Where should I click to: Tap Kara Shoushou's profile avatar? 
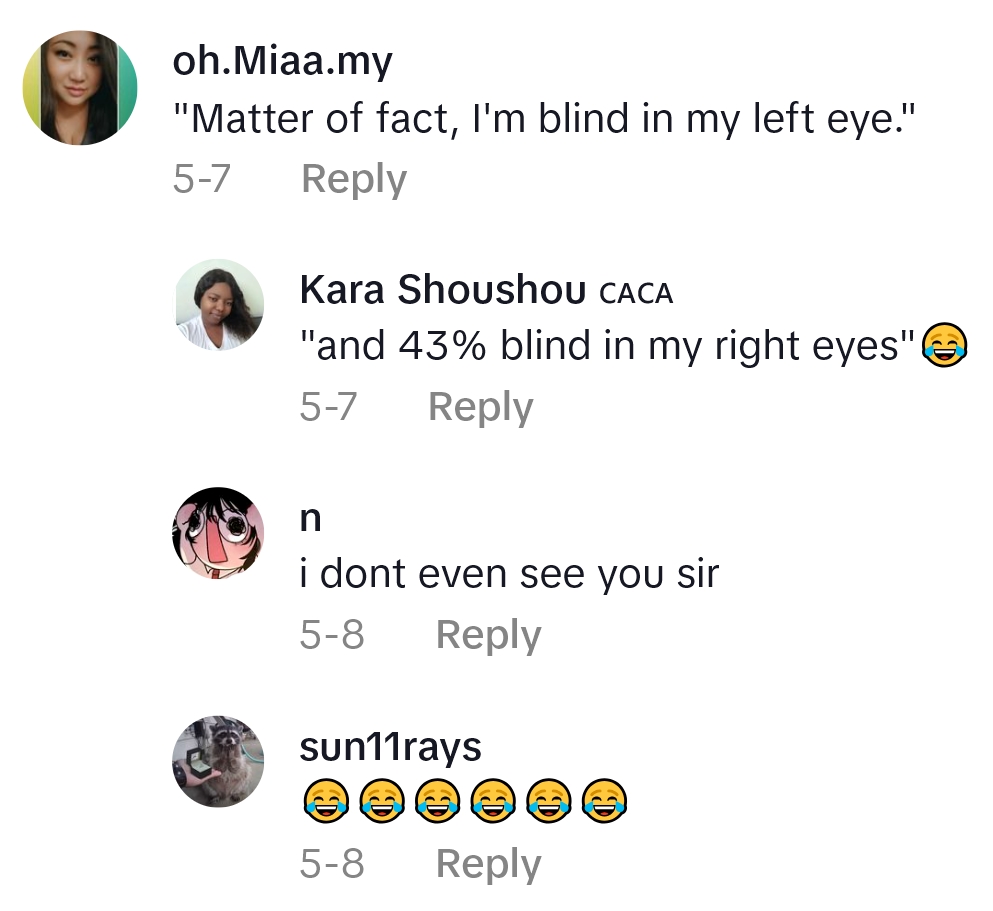[220, 304]
